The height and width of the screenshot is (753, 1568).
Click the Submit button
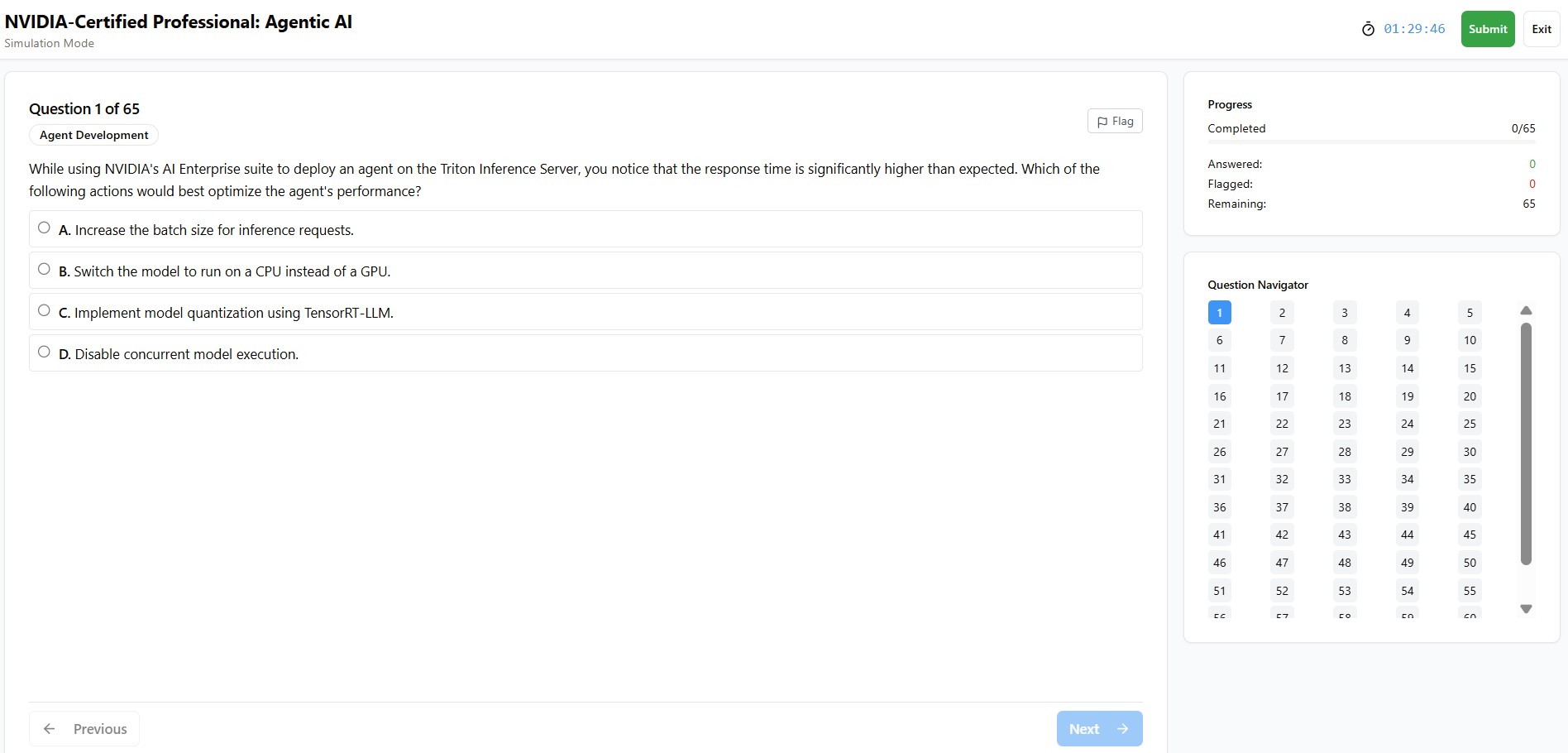1488,28
